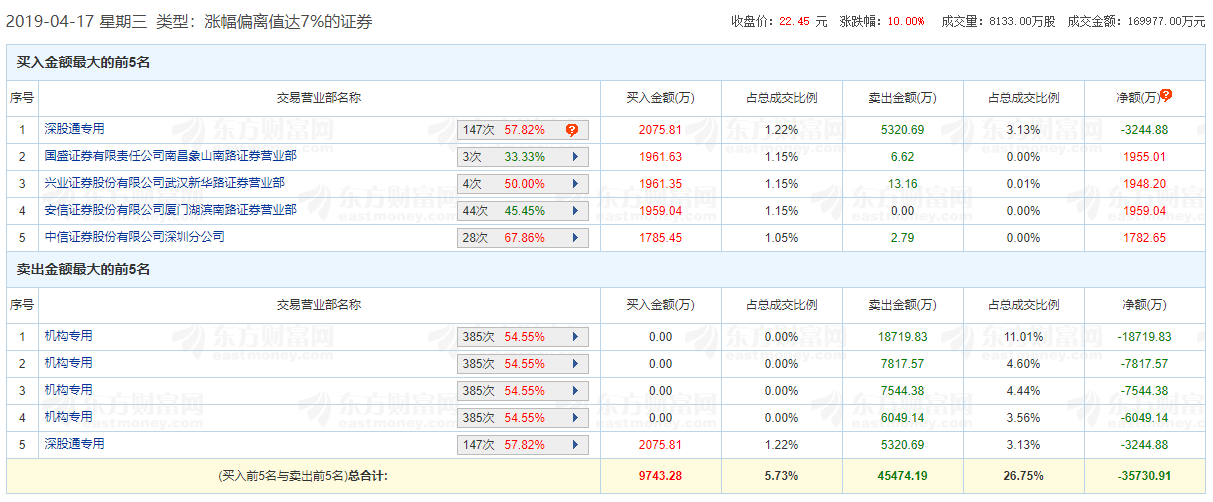Open the 机构专用 link with net -18719.83

pyautogui.click(x=68, y=336)
